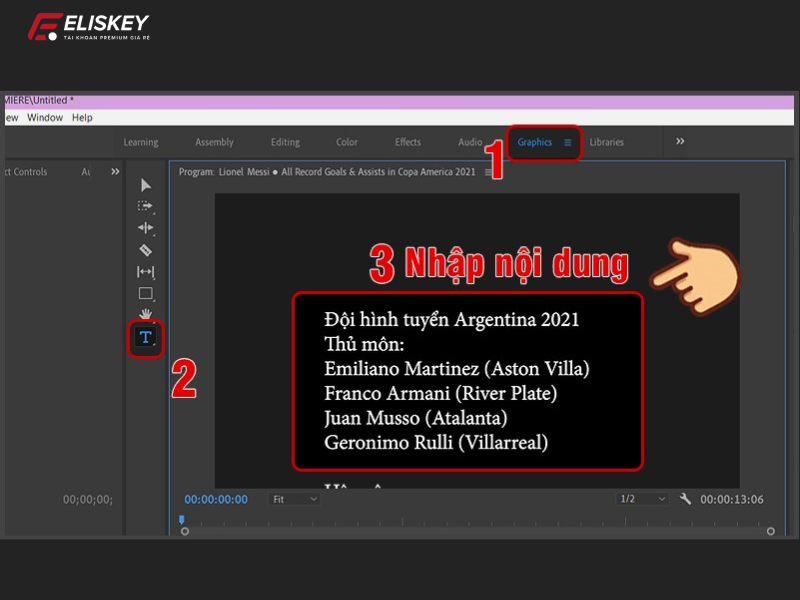Select the Razor tool
Image resolution: width=800 pixels, height=600 pixels.
(146, 250)
